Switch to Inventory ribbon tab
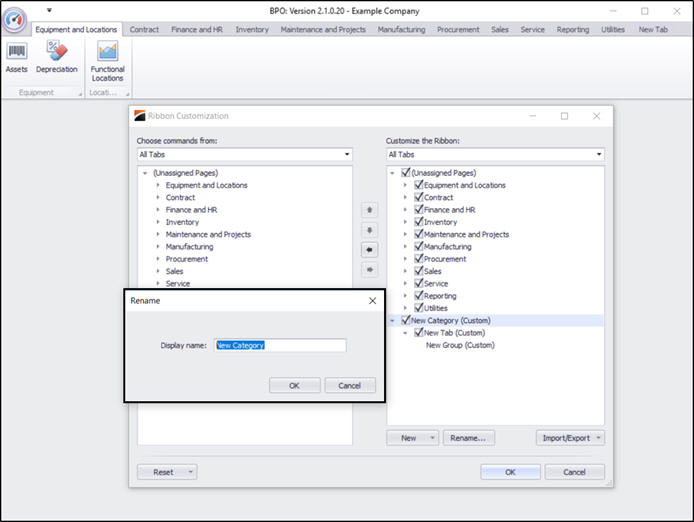Viewport: 694px width, 522px height. pos(252,30)
